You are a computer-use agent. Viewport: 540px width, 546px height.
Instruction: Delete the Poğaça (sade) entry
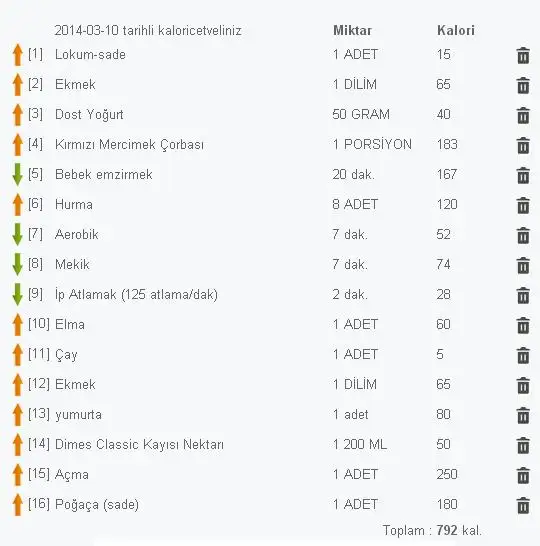click(523, 506)
